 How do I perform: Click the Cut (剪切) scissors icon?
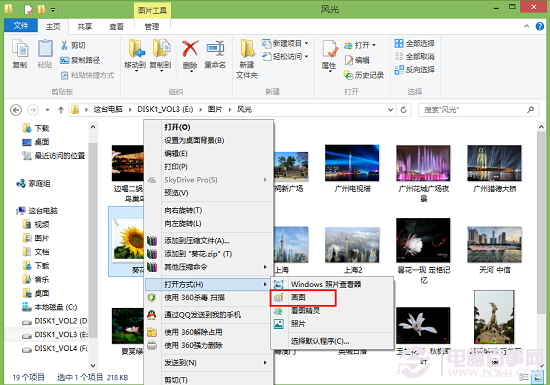tap(64, 45)
